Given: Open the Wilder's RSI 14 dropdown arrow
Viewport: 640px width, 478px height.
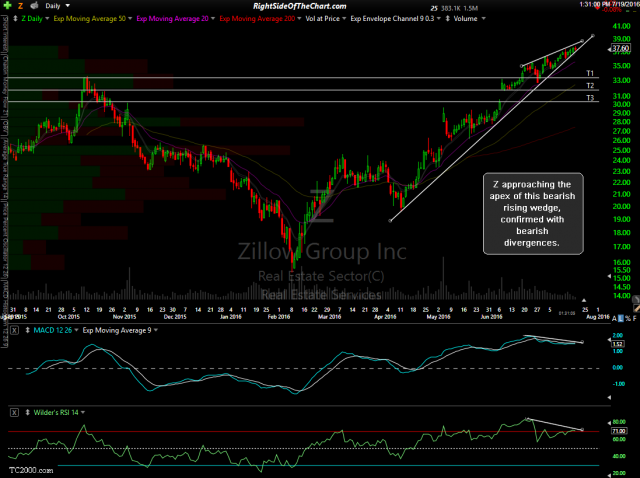Looking at the screenshot, I should (83, 413).
